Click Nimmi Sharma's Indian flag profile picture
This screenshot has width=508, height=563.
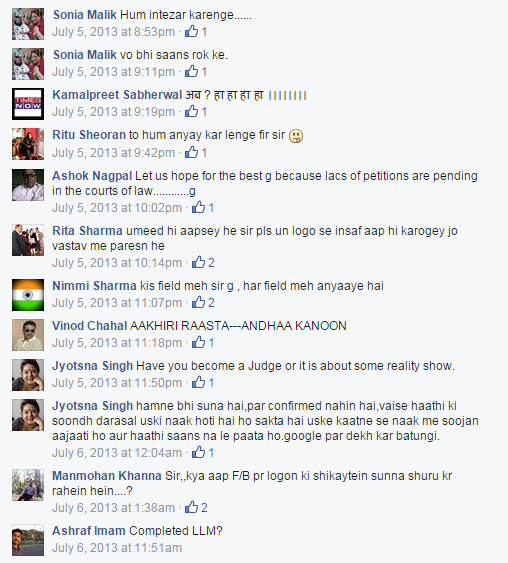tap(28, 295)
